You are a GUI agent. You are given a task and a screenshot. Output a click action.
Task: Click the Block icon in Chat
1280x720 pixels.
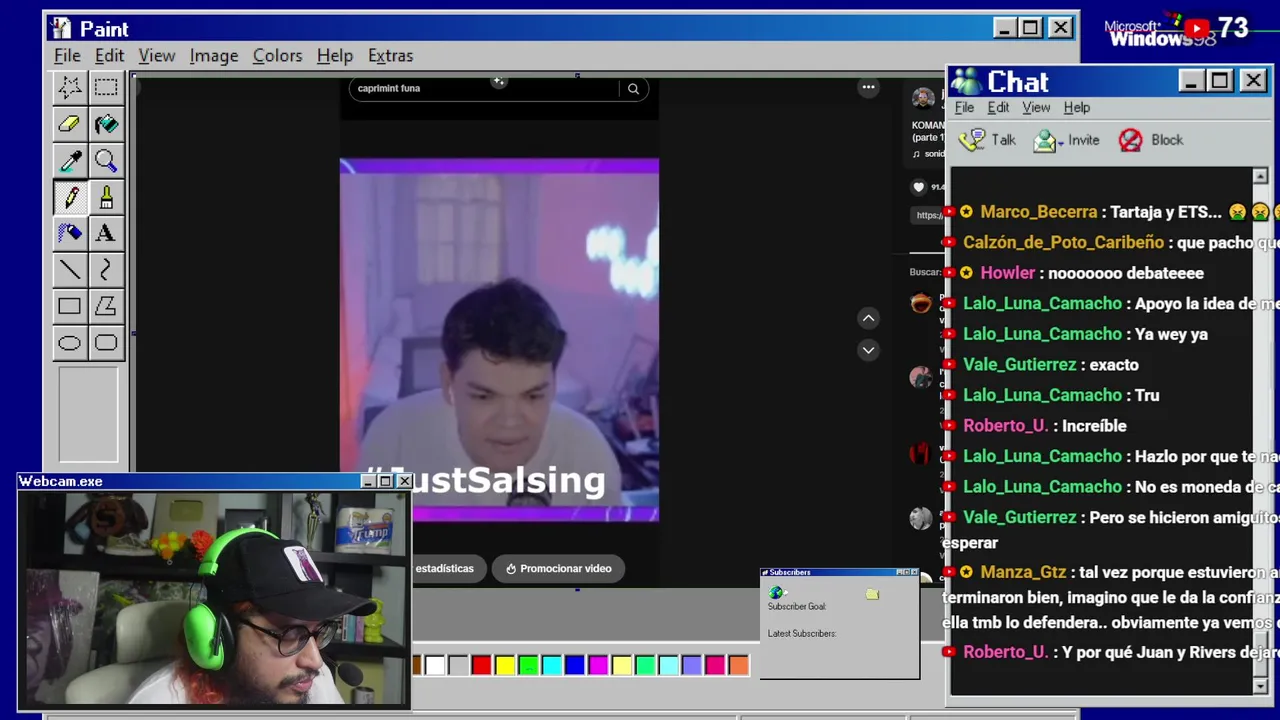point(1130,140)
